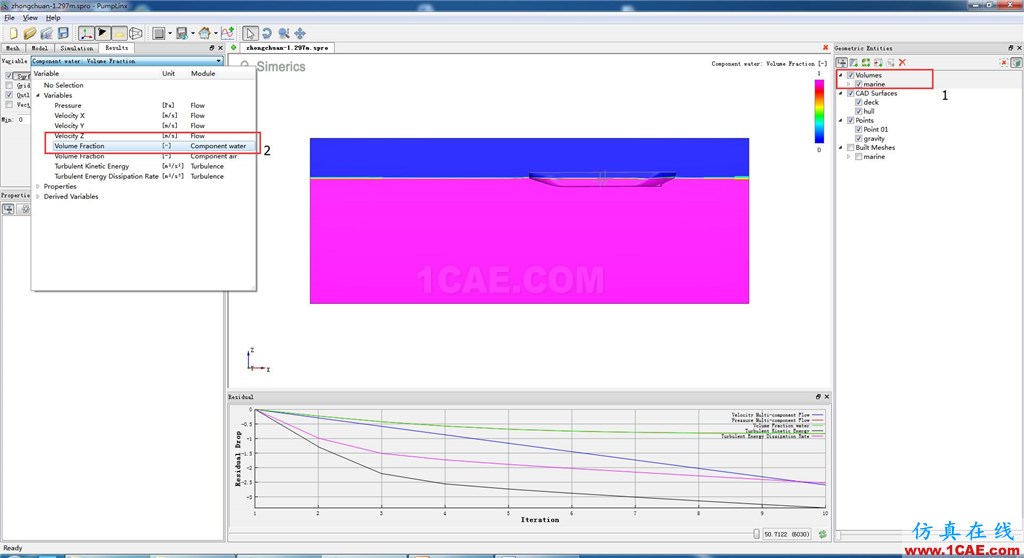Uncheck the Volumes checkbox
The height and width of the screenshot is (558, 1024).
[x=850, y=75]
